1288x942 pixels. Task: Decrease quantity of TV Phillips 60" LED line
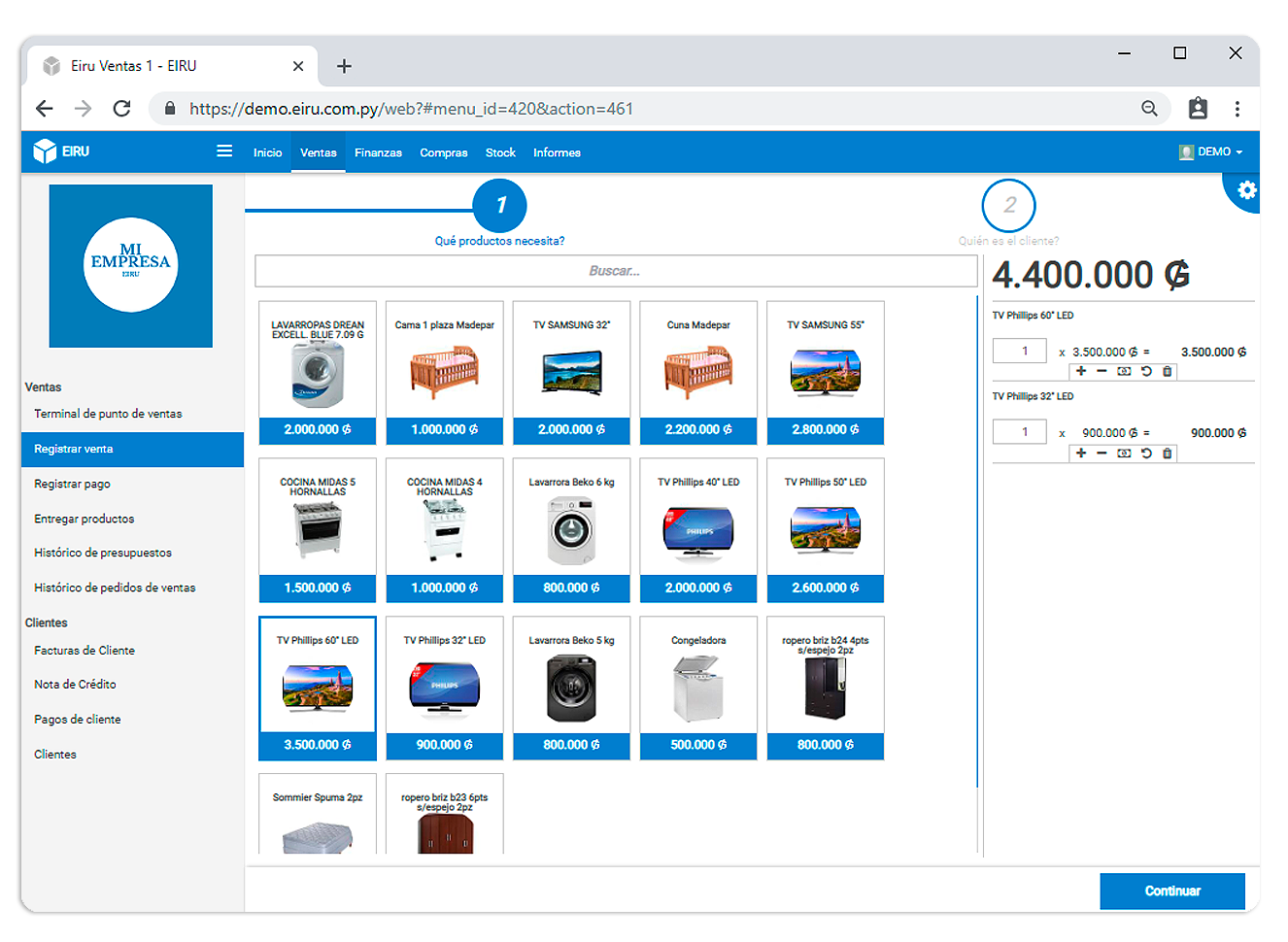coord(1102,371)
